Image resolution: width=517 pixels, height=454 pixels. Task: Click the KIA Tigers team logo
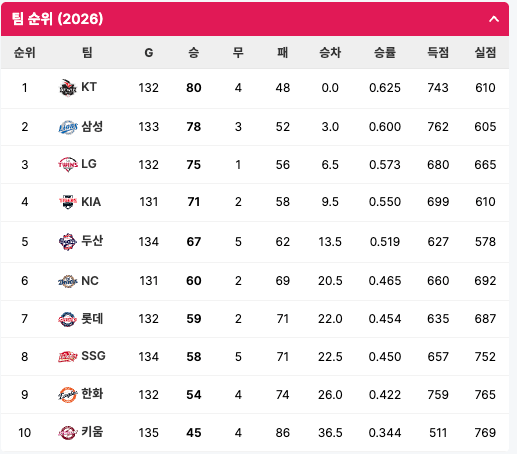point(68,202)
